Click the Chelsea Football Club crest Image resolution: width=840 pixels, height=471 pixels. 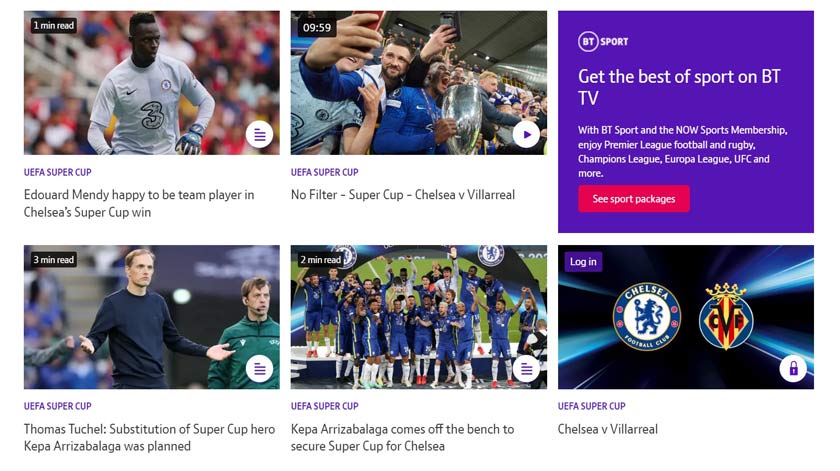646,316
